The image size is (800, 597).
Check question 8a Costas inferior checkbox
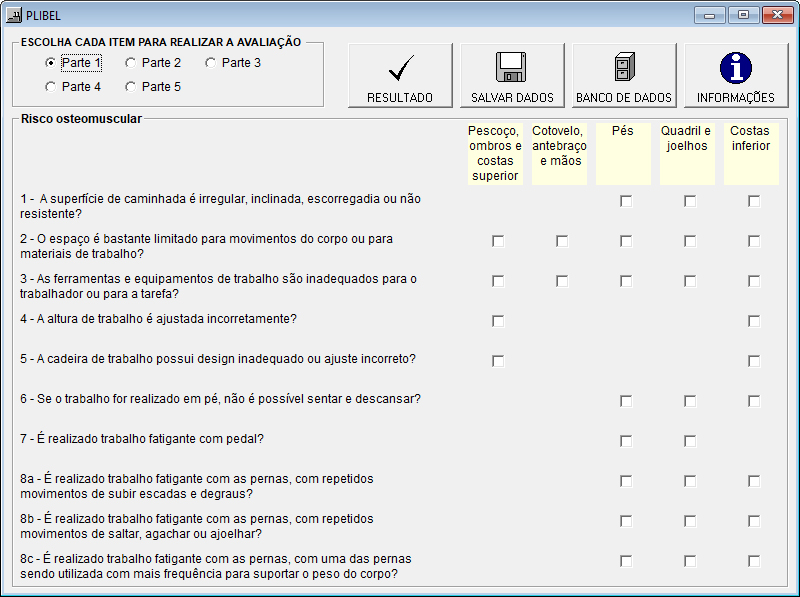pos(754,481)
